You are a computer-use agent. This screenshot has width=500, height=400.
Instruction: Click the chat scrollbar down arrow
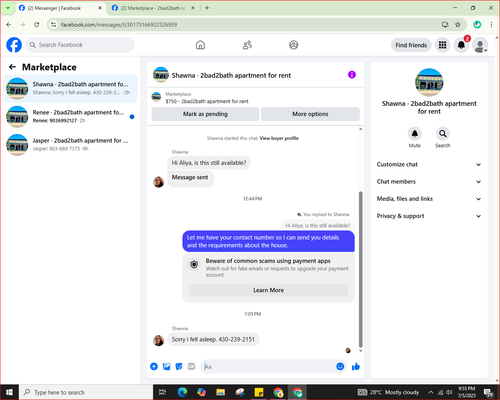(x=360, y=351)
